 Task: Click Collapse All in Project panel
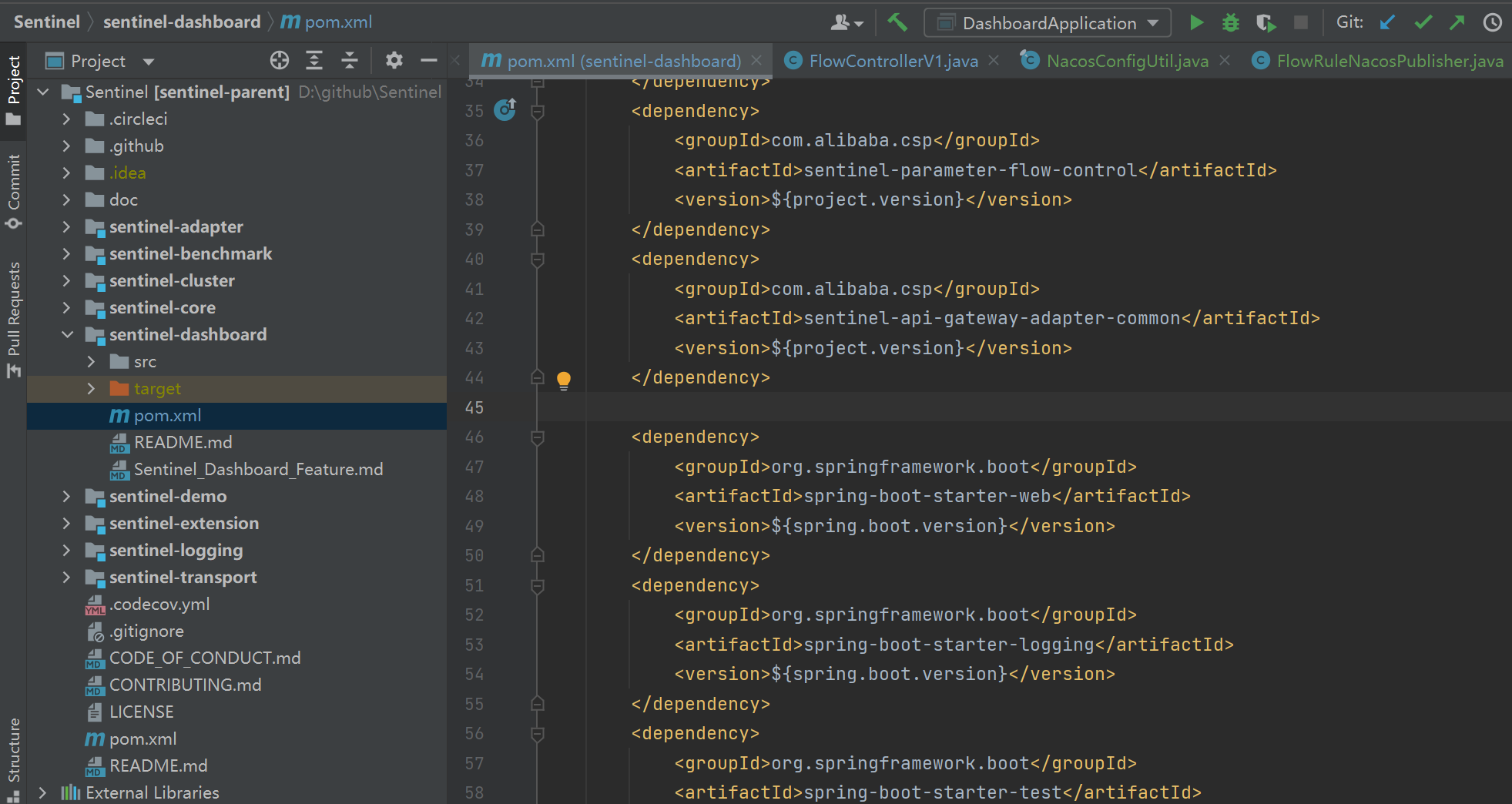[x=350, y=61]
